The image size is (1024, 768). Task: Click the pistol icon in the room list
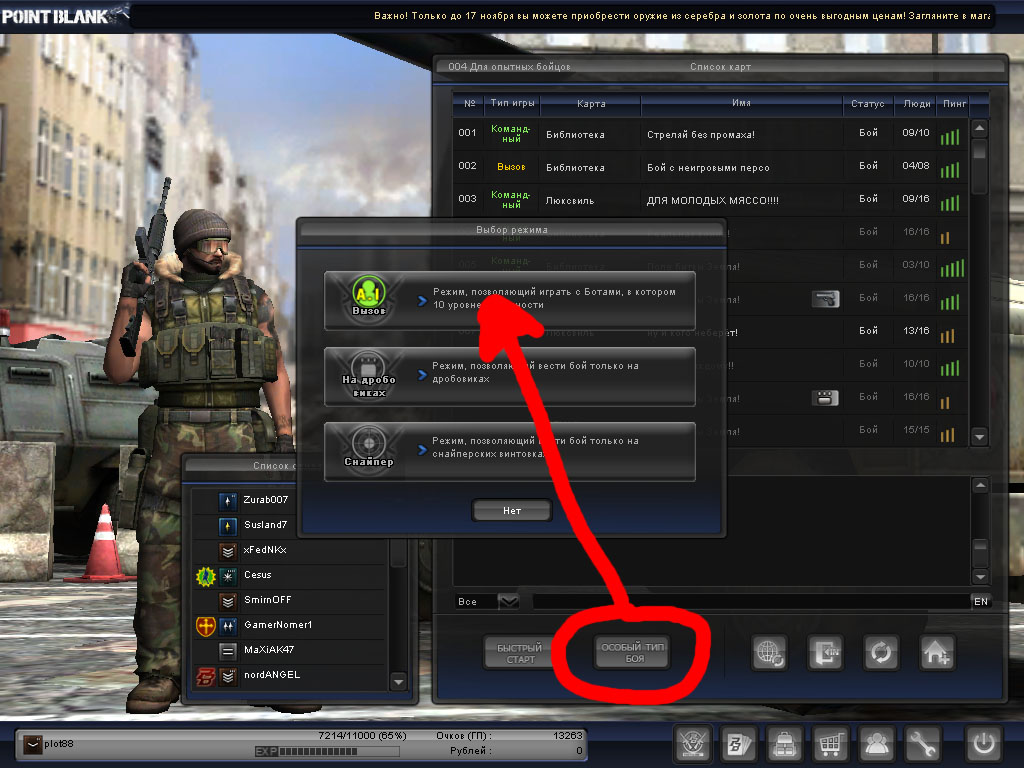[825, 299]
